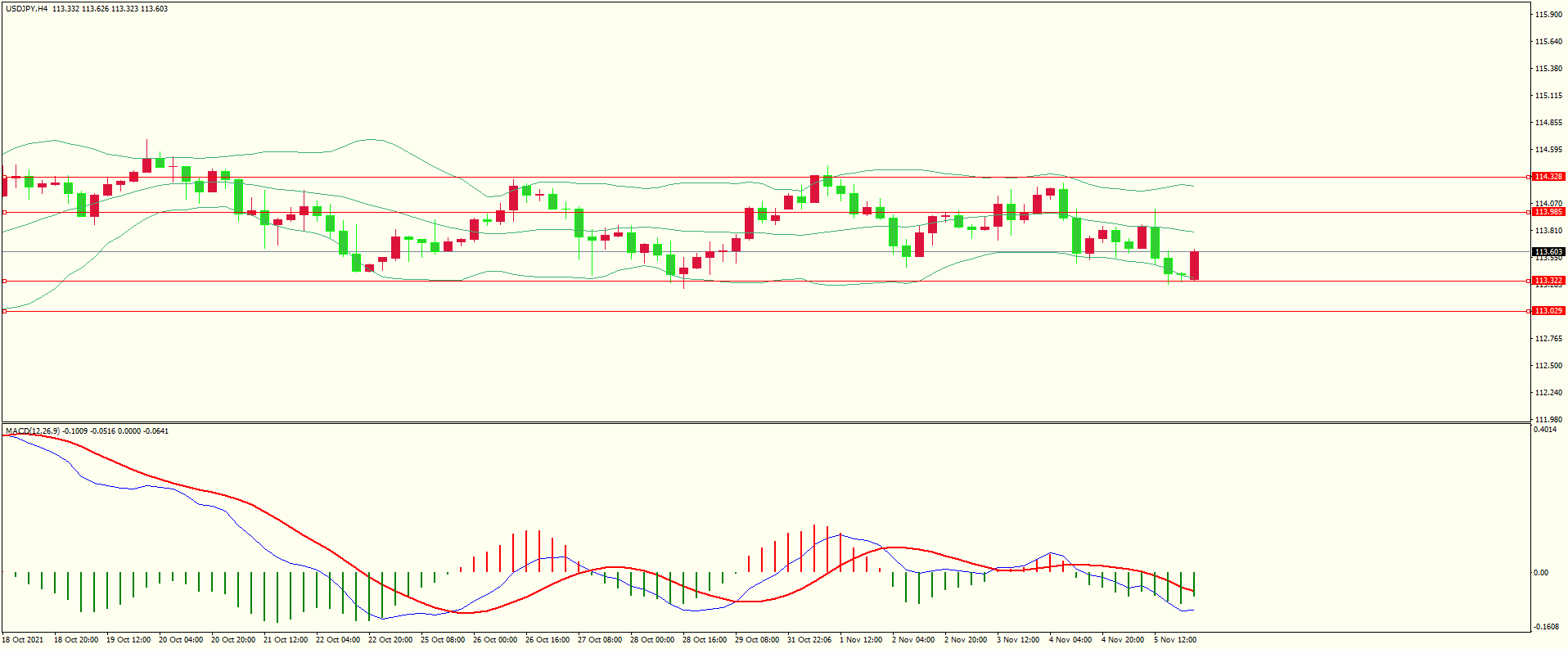Click the MACD zero level label 0.00

click(x=1540, y=573)
